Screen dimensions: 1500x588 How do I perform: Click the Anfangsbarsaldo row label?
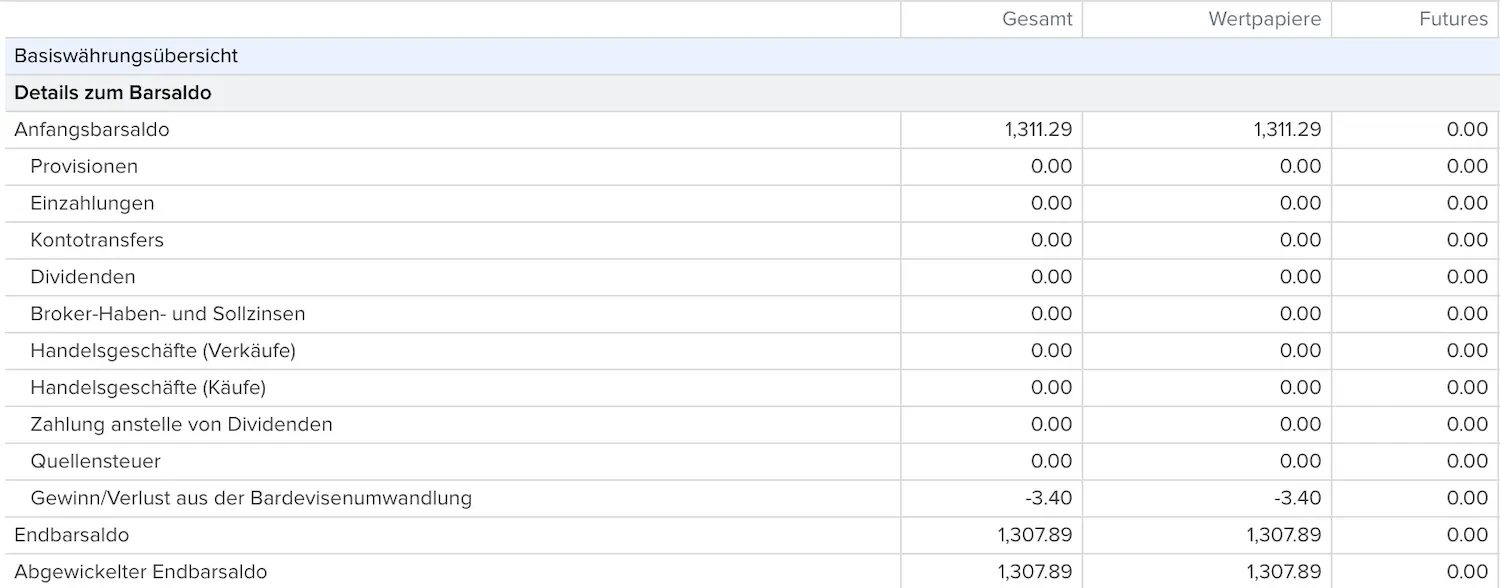(92, 129)
